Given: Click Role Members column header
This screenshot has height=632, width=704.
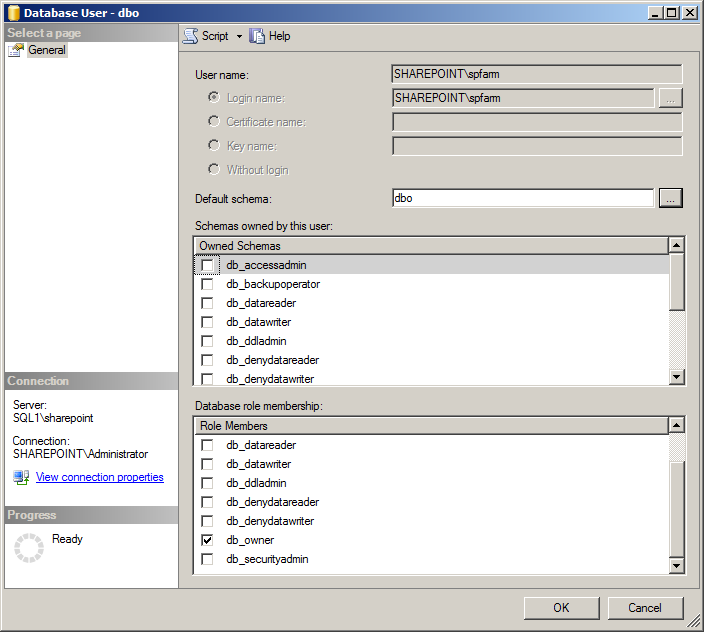Looking at the screenshot, I should click(x=431, y=426).
